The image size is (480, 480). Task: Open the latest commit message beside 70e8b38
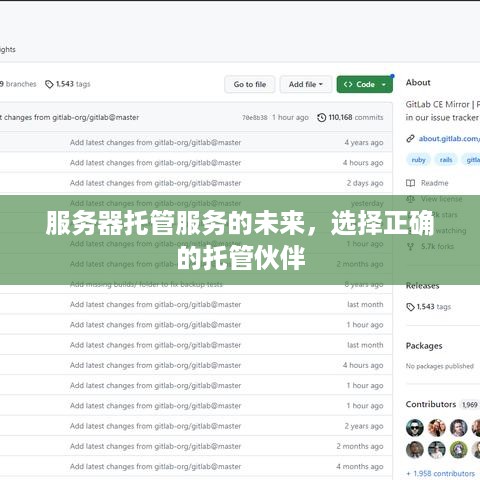pyautogui.click(x=69, y=117)
